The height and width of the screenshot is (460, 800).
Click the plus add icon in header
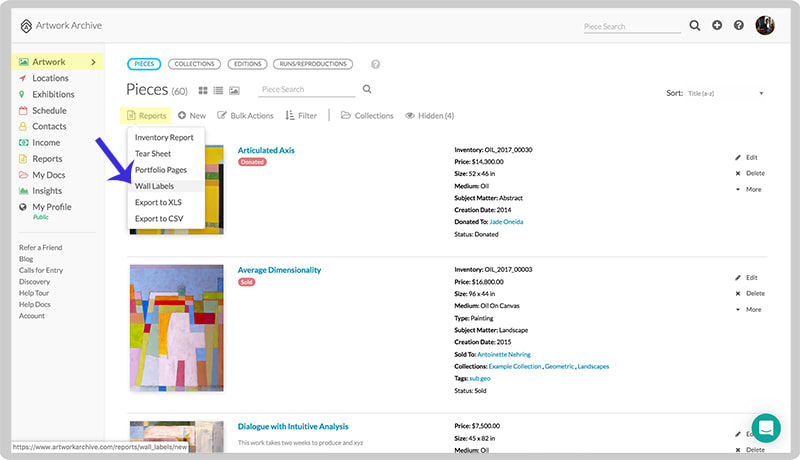[x=717, y=25]
